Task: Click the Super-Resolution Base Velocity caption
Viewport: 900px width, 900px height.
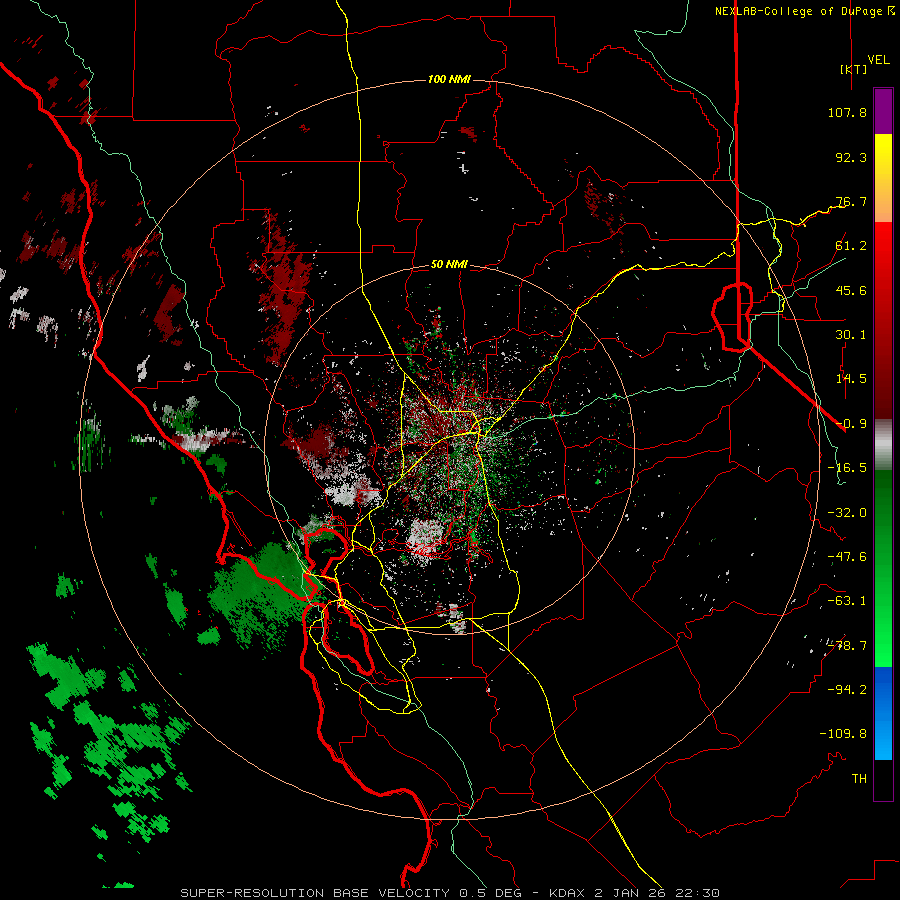Action: coord(450,893)
